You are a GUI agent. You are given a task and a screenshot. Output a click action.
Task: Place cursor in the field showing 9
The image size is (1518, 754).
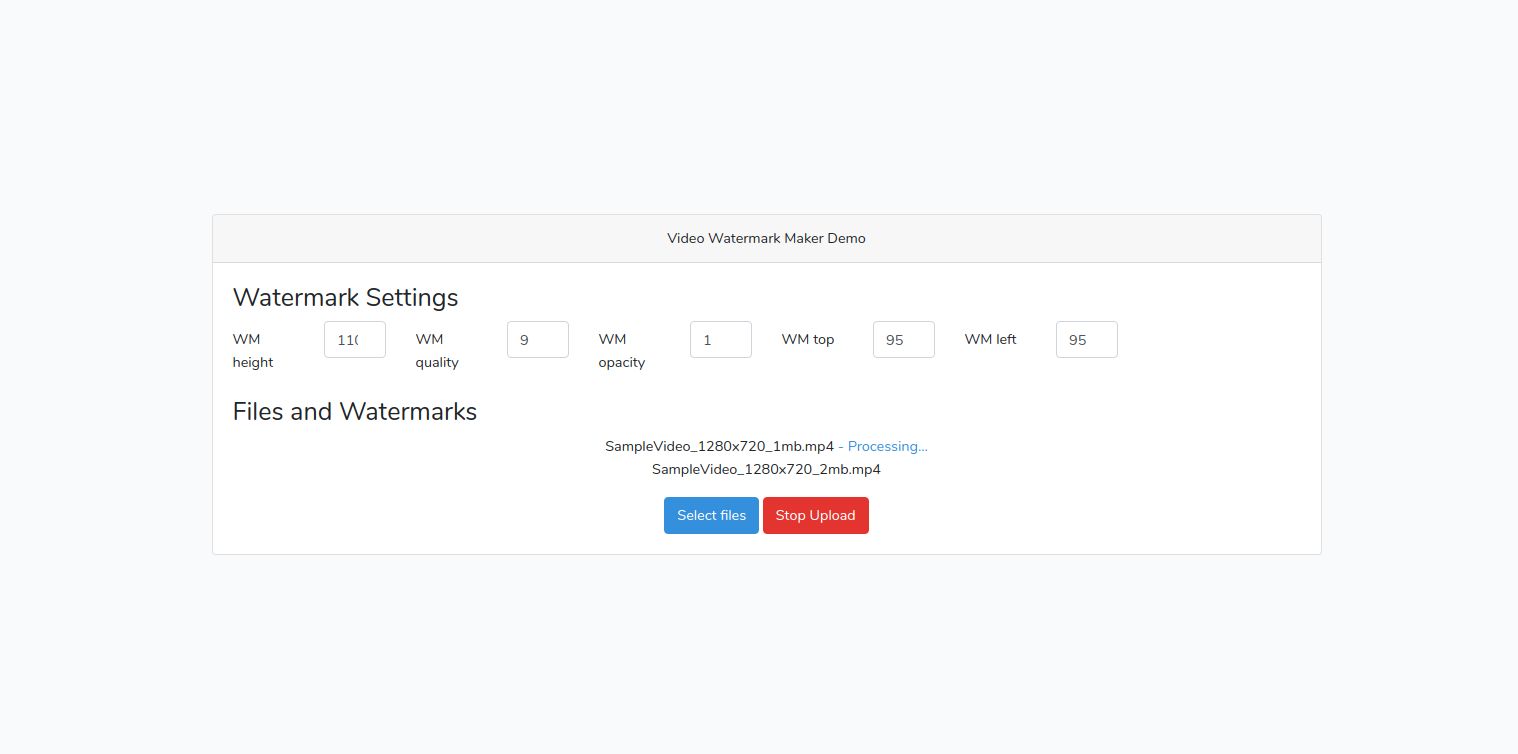tap(537, 340)
